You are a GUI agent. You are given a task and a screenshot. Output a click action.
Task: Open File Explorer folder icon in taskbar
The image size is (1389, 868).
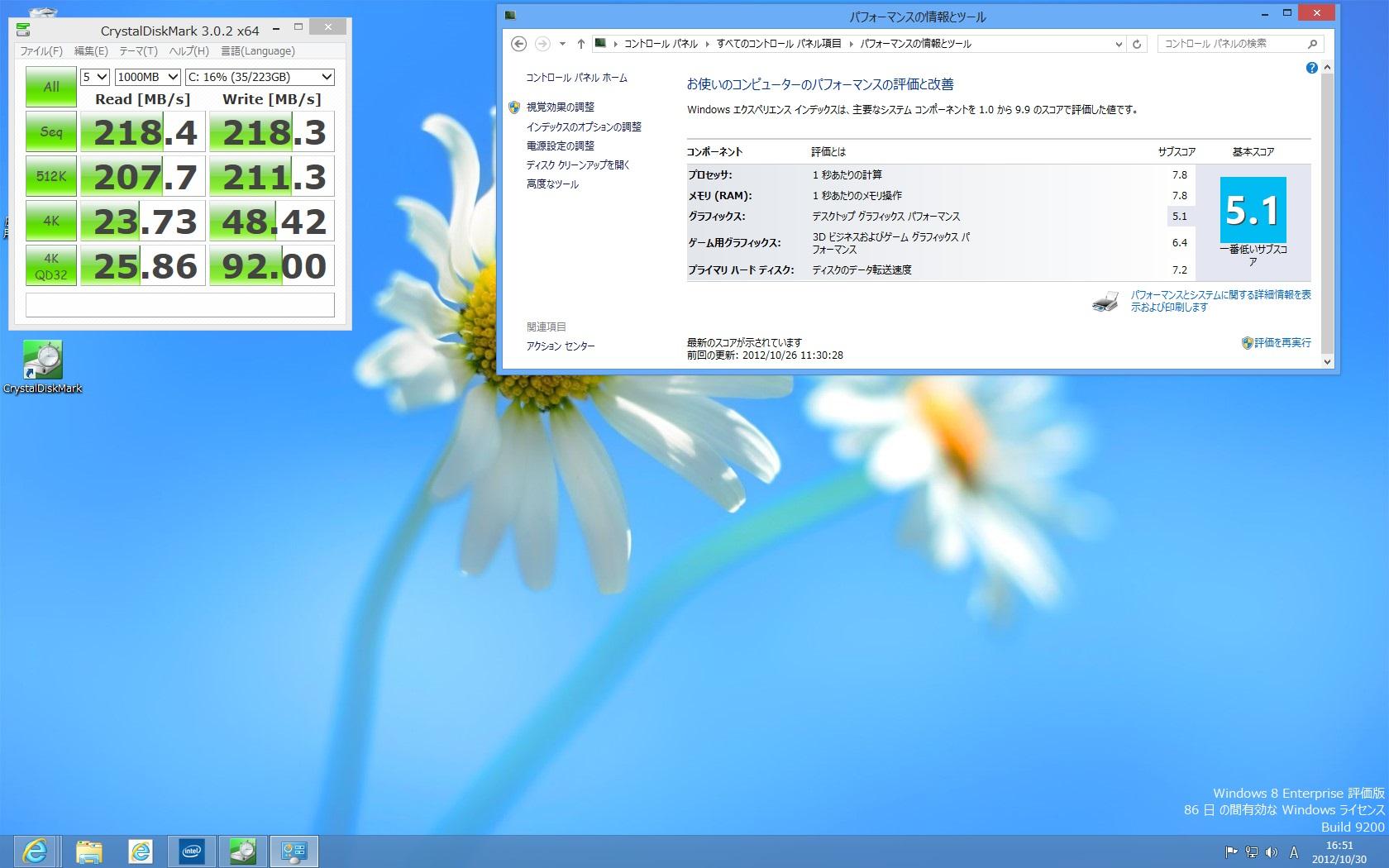pos(89,851)
